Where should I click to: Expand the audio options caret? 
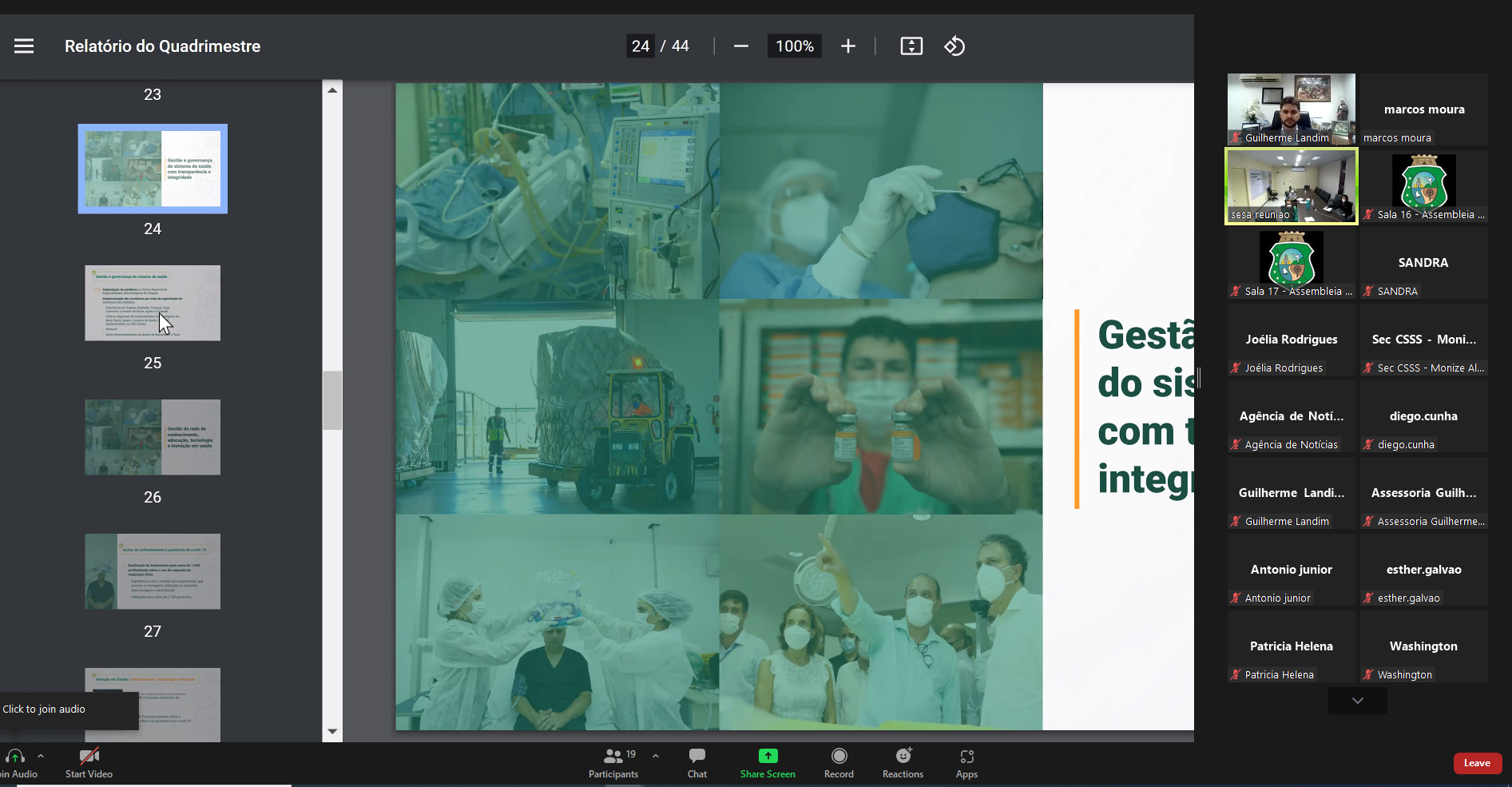pos(41,755)
